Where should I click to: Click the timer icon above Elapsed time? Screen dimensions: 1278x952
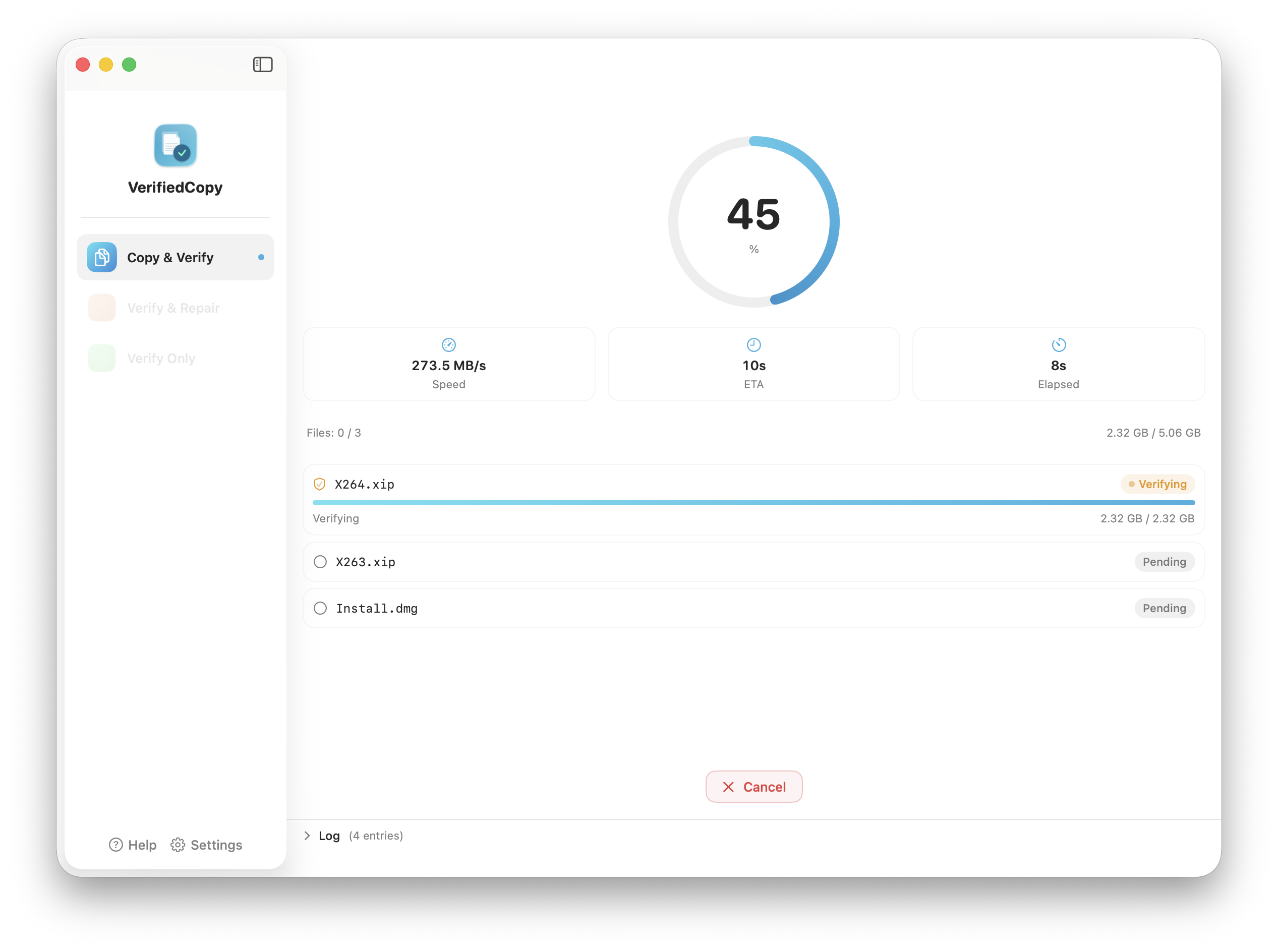(1059, 344)
